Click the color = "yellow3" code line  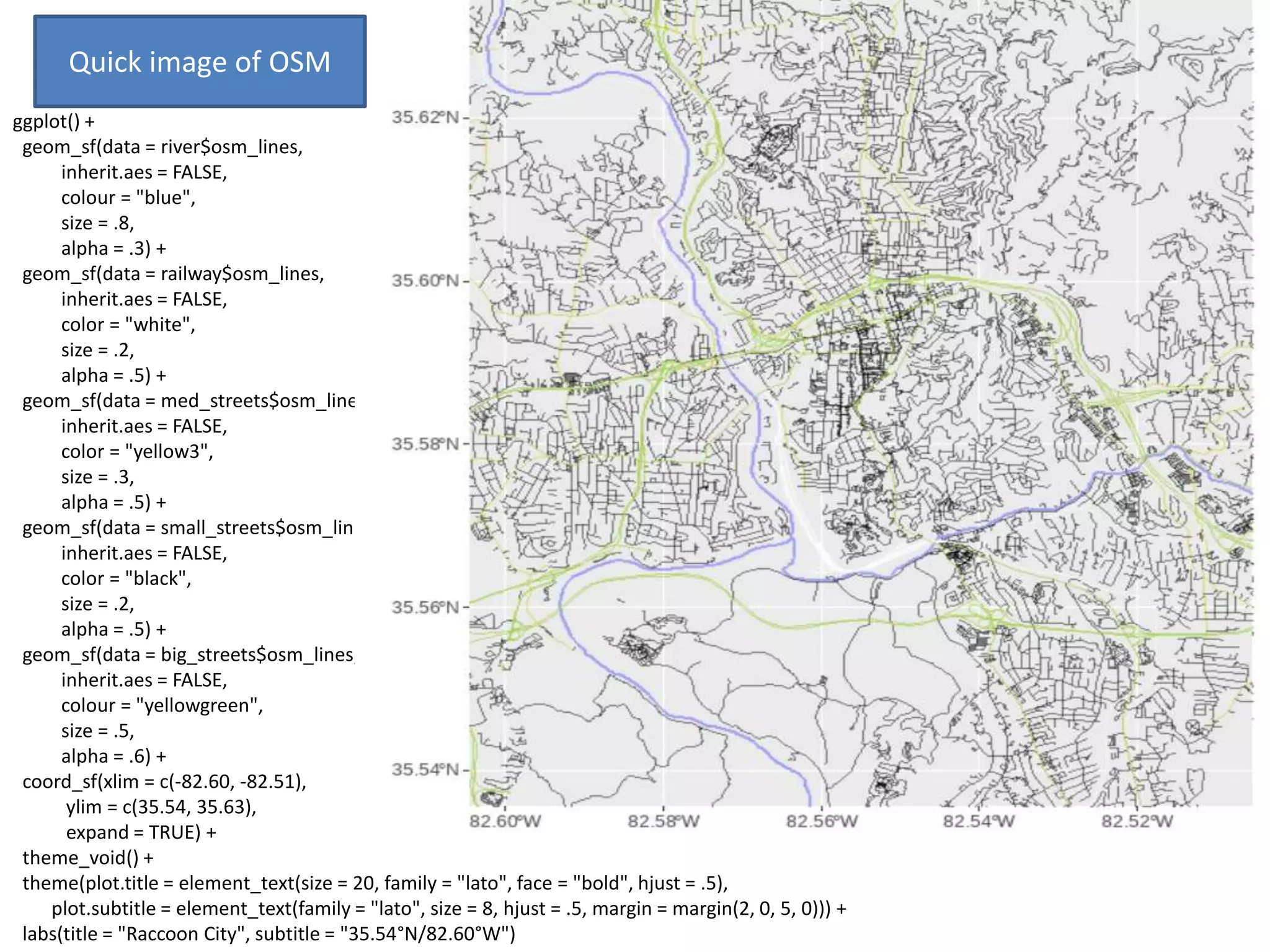pyautogui.click(x=136, y=452)
